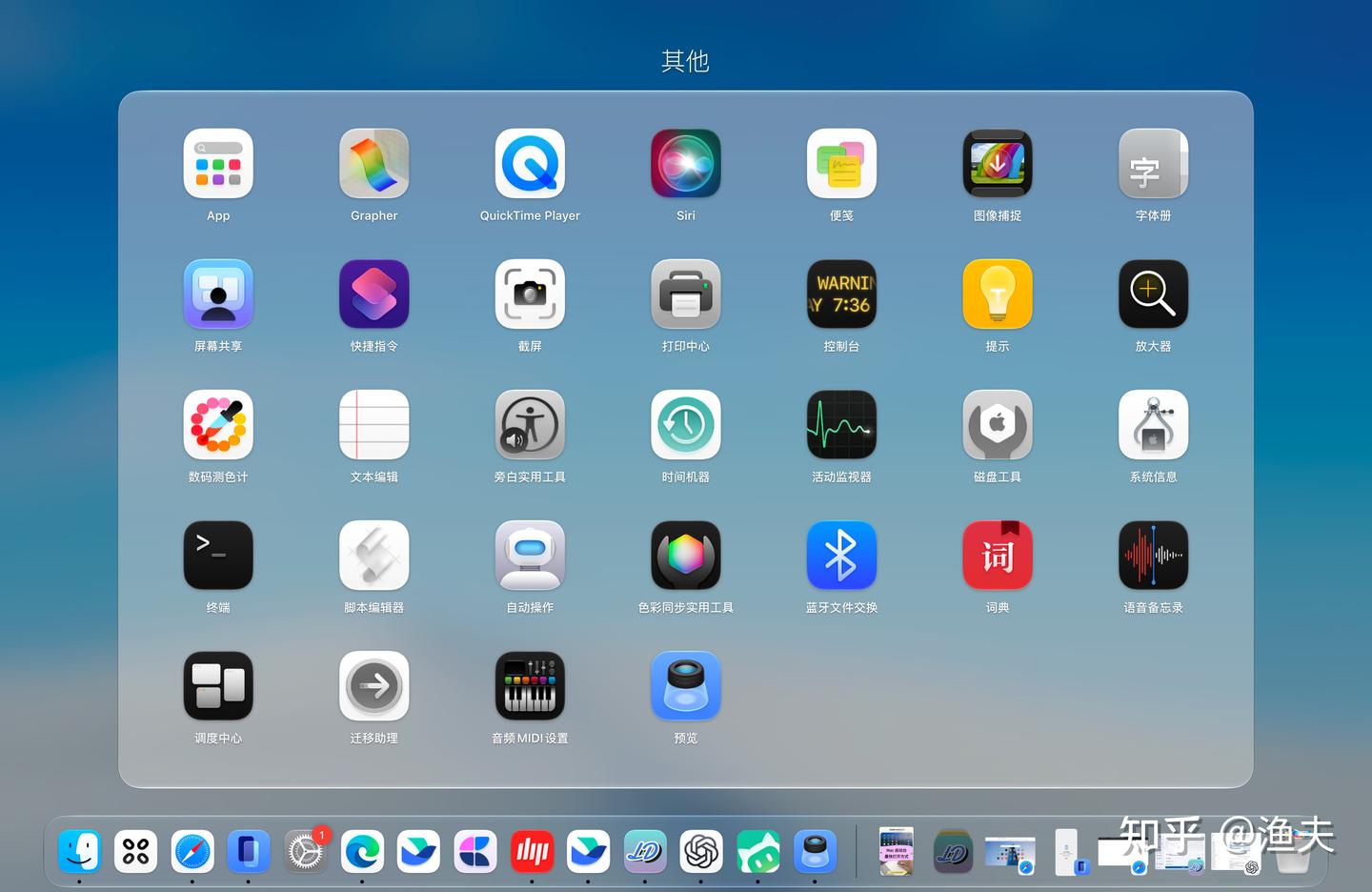
Task: Open QuickTime Player
Action: point(530,164)
